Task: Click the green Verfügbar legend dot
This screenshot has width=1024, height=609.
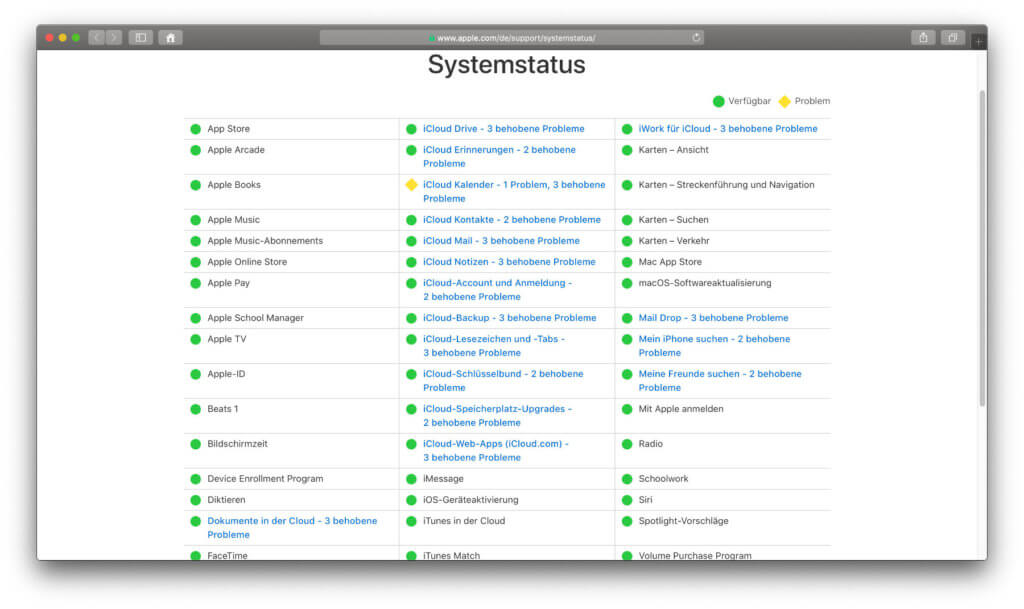Action: (718, 101)
